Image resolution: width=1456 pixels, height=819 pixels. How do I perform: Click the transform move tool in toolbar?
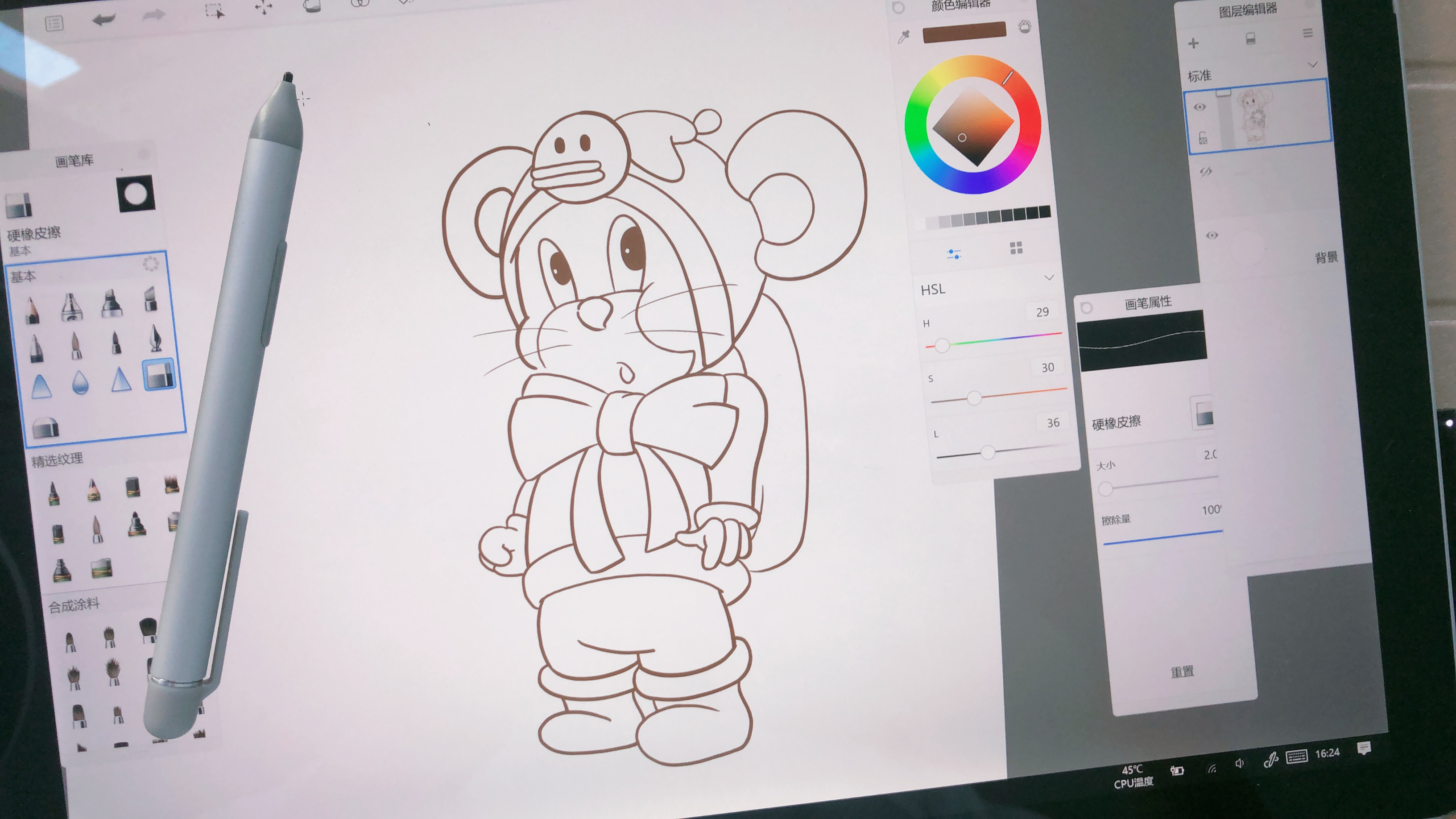pos(263,7)
